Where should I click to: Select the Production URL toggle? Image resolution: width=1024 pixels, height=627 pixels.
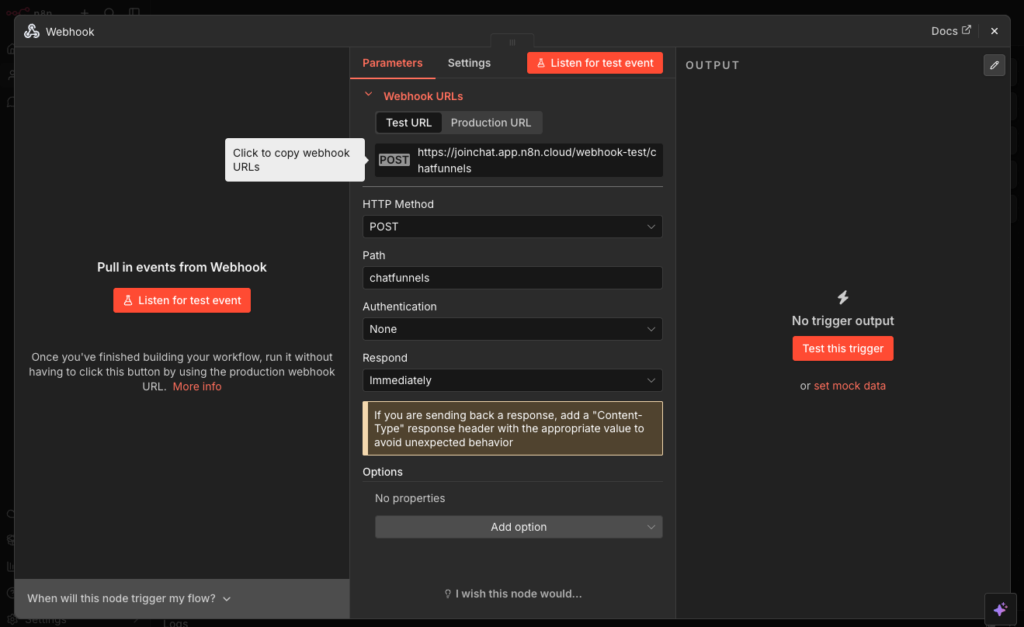tap(491, 123)
